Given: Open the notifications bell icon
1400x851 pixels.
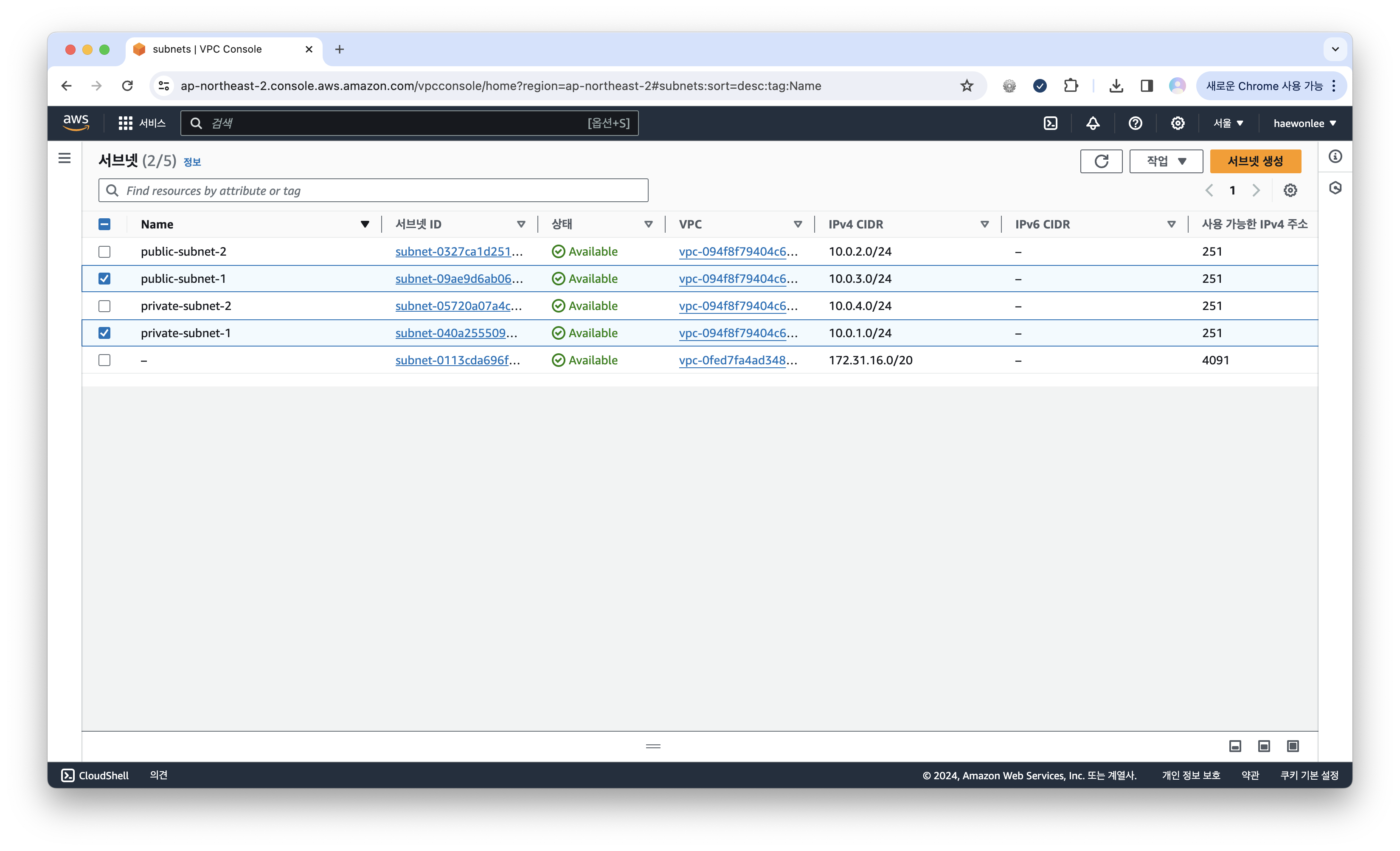Looking at the screenshot, I should pyautogui.click(x=1093, y=123).
